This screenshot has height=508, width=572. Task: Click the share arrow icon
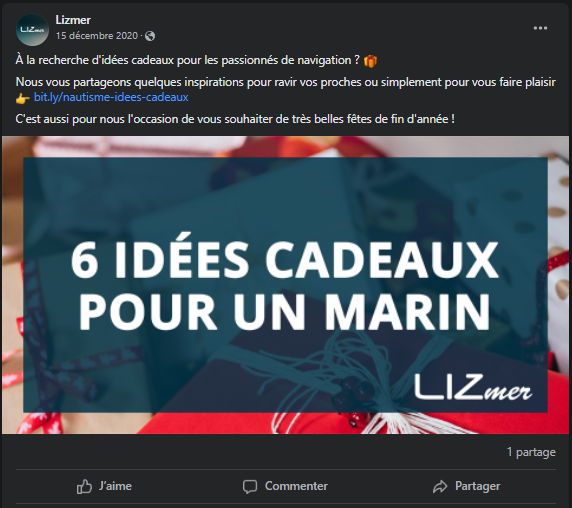pyautogui.click(x=440, y=486)
